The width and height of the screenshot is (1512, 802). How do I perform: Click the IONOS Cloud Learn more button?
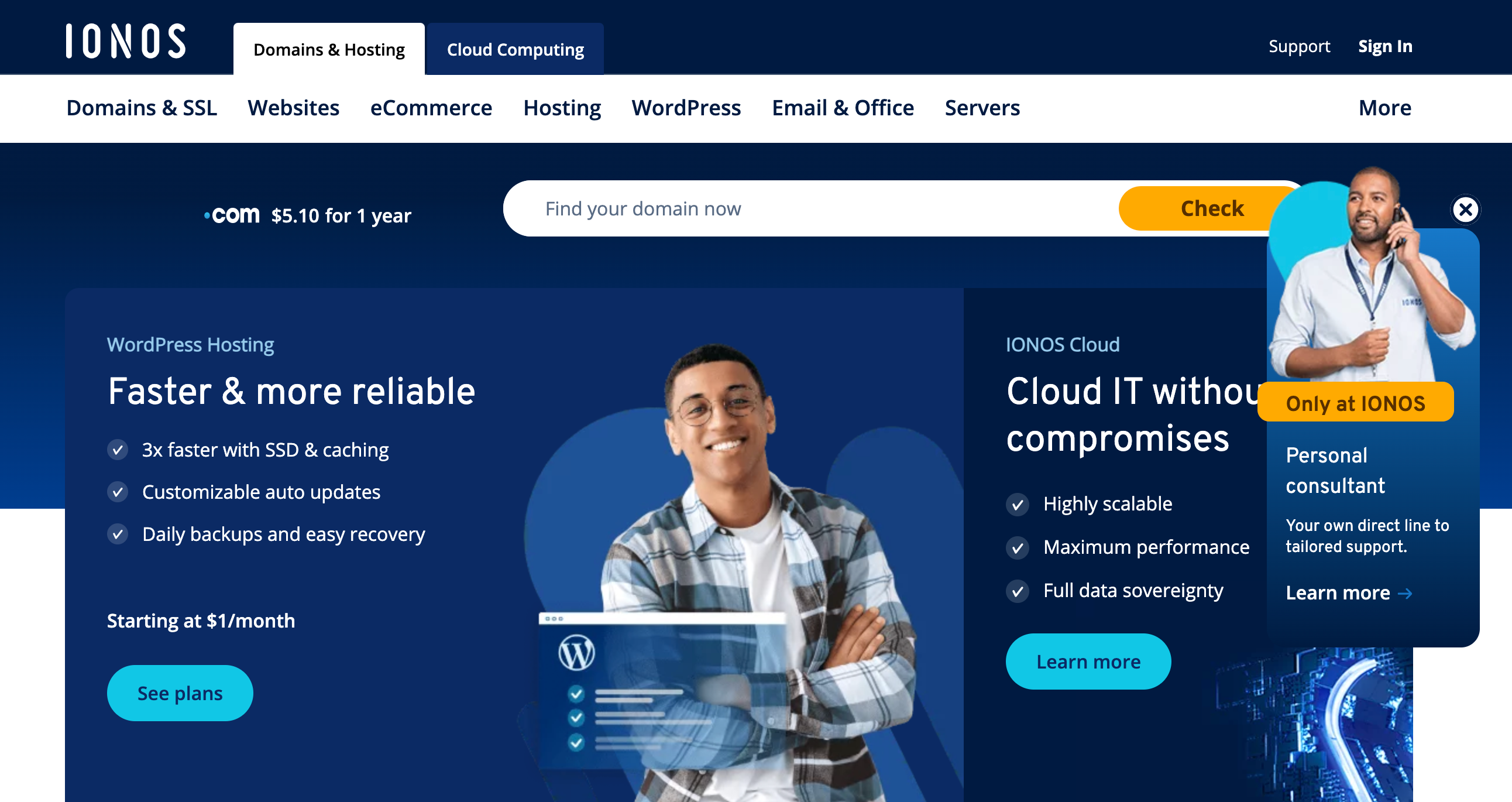[x=1088, y=662]
